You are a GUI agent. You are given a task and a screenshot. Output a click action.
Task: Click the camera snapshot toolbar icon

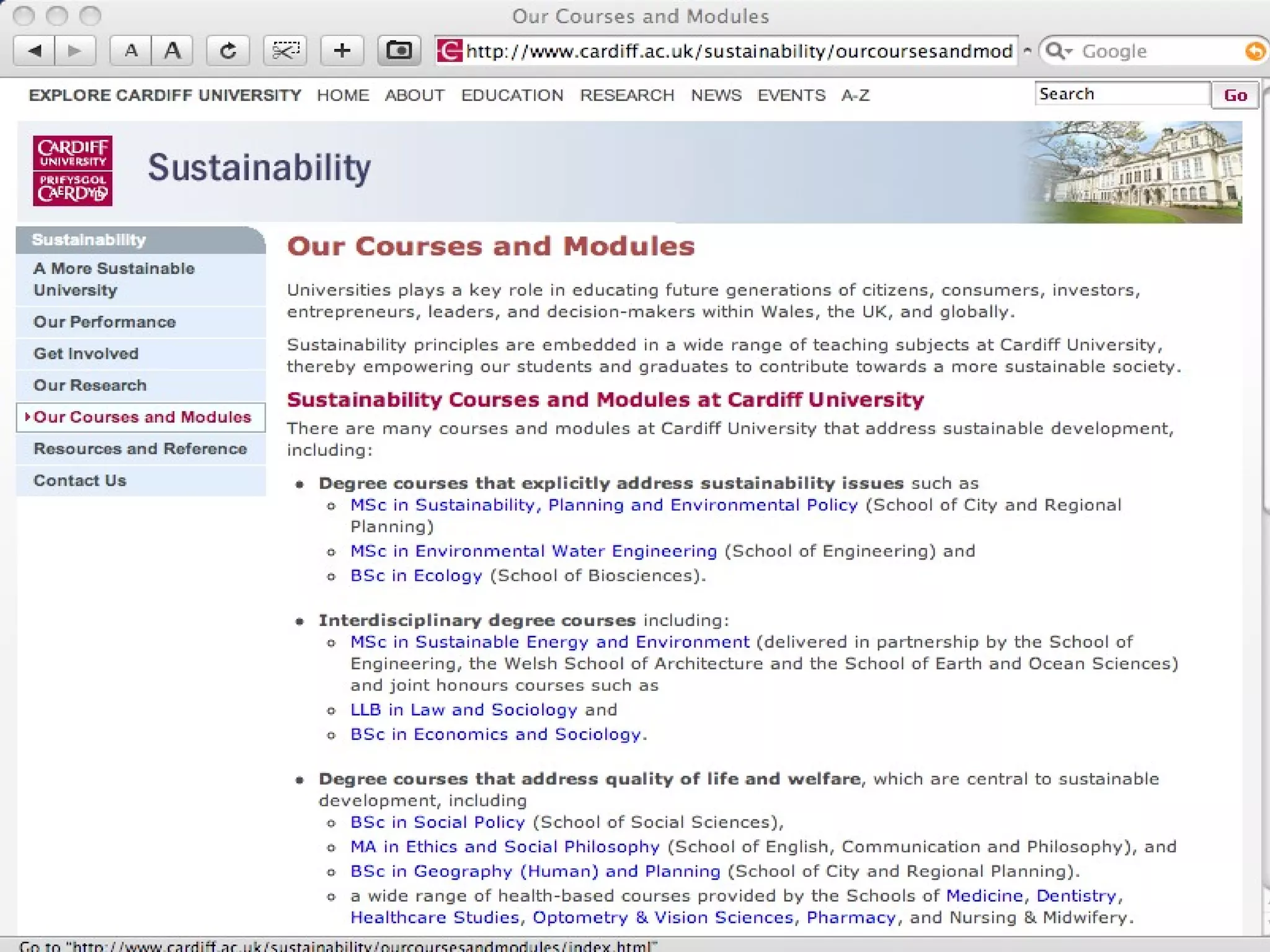pyautogui.click(x=399, y=51)
